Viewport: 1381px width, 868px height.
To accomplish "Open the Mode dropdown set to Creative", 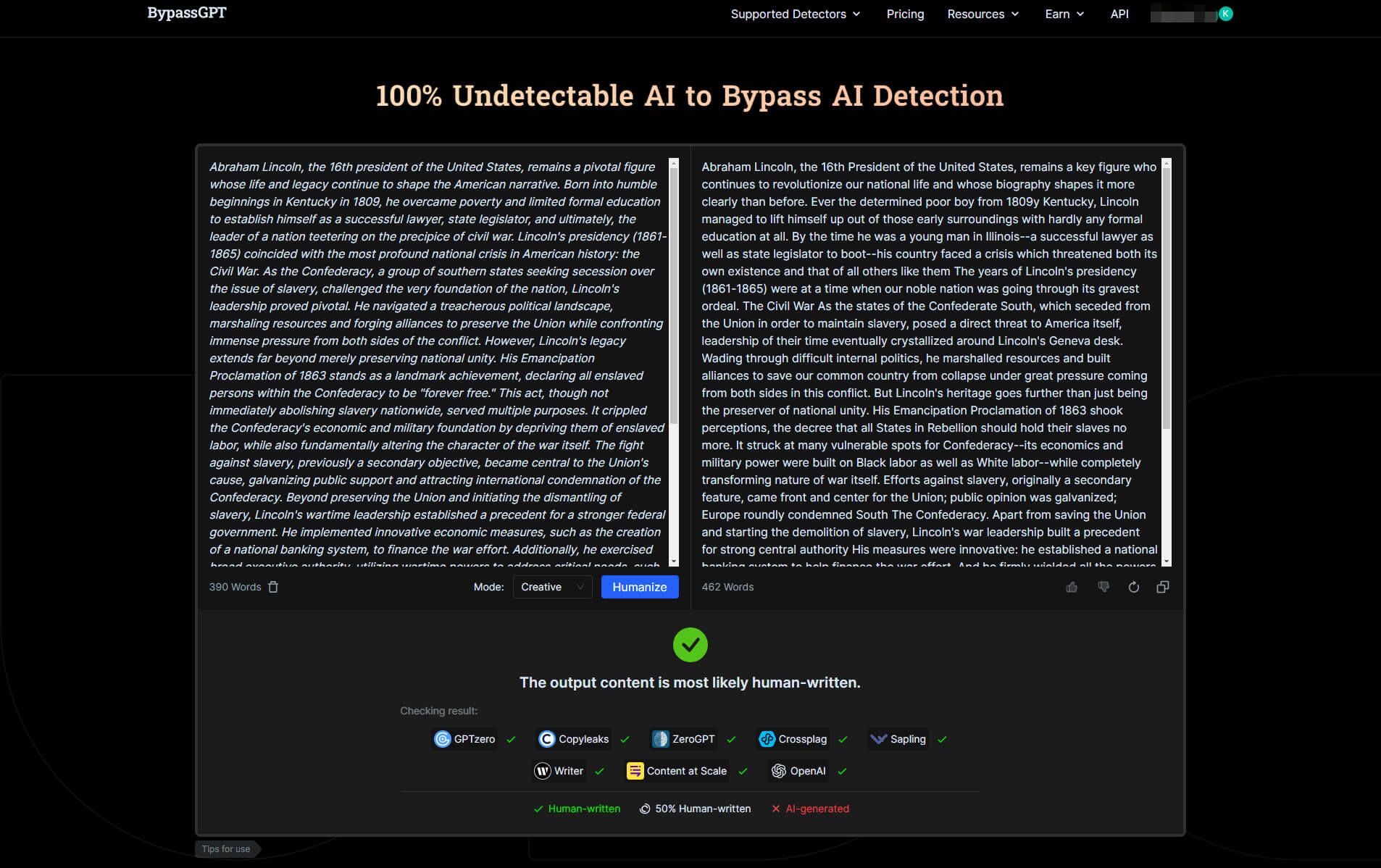I will coord(552,587).
